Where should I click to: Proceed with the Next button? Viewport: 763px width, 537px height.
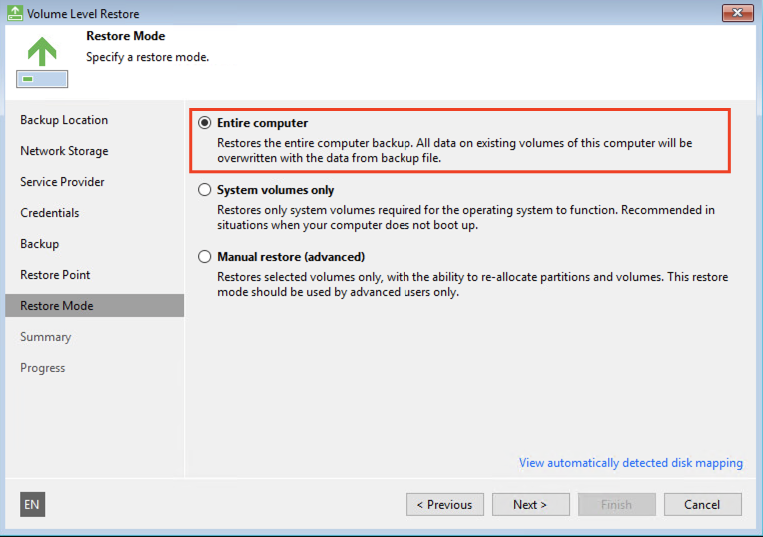530,505
